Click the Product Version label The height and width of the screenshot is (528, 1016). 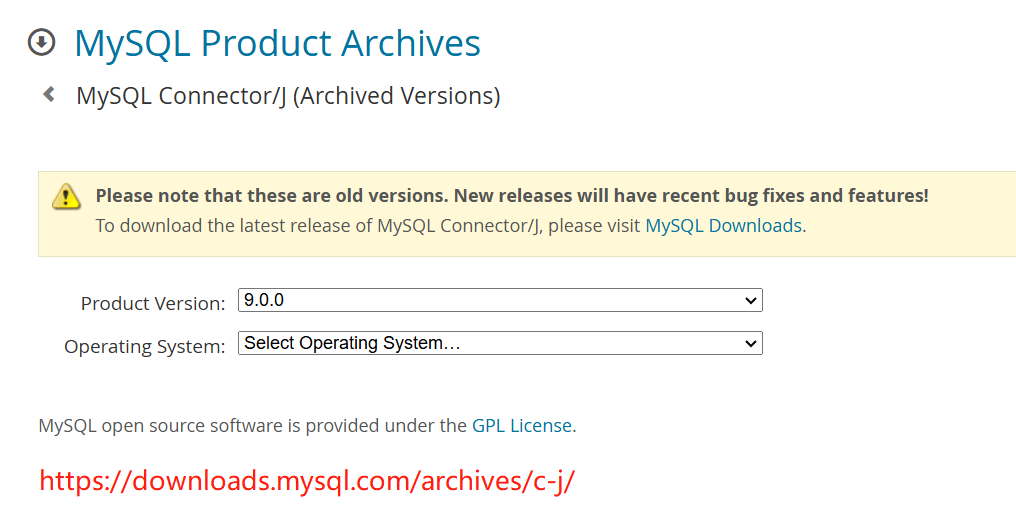(x=153, y=303)
